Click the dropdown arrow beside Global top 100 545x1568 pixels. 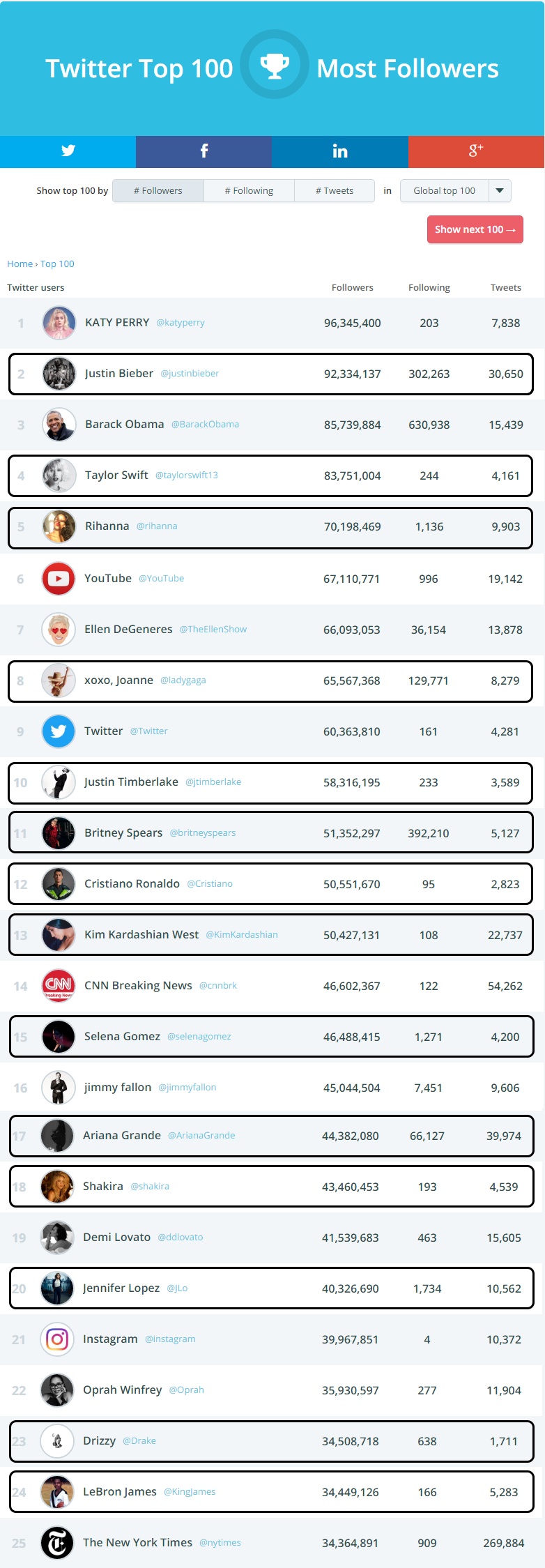tap(500, 191)
